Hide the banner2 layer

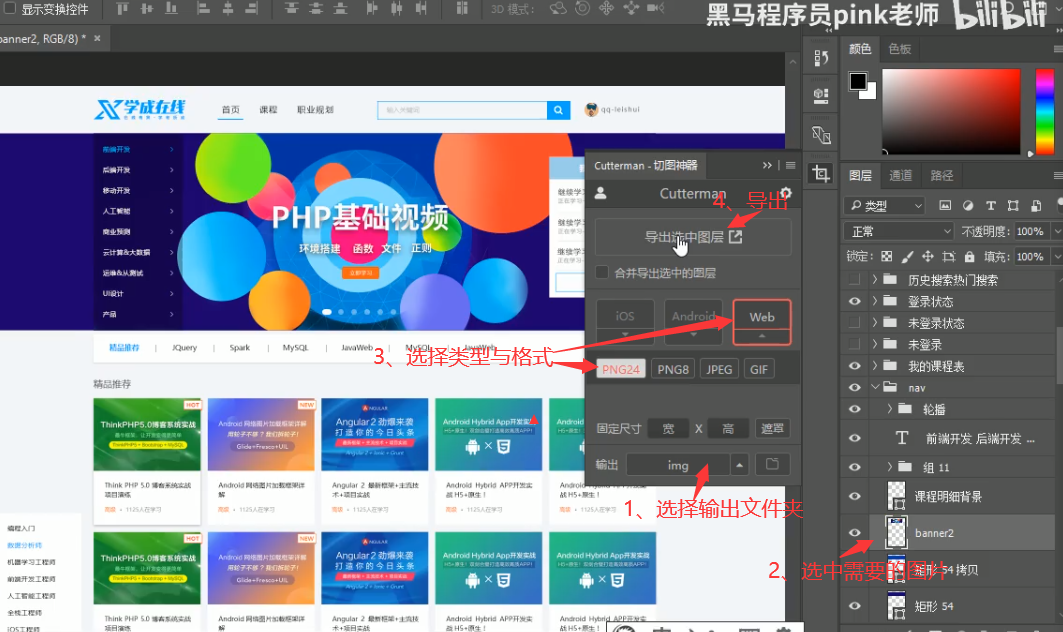[854, 532]
